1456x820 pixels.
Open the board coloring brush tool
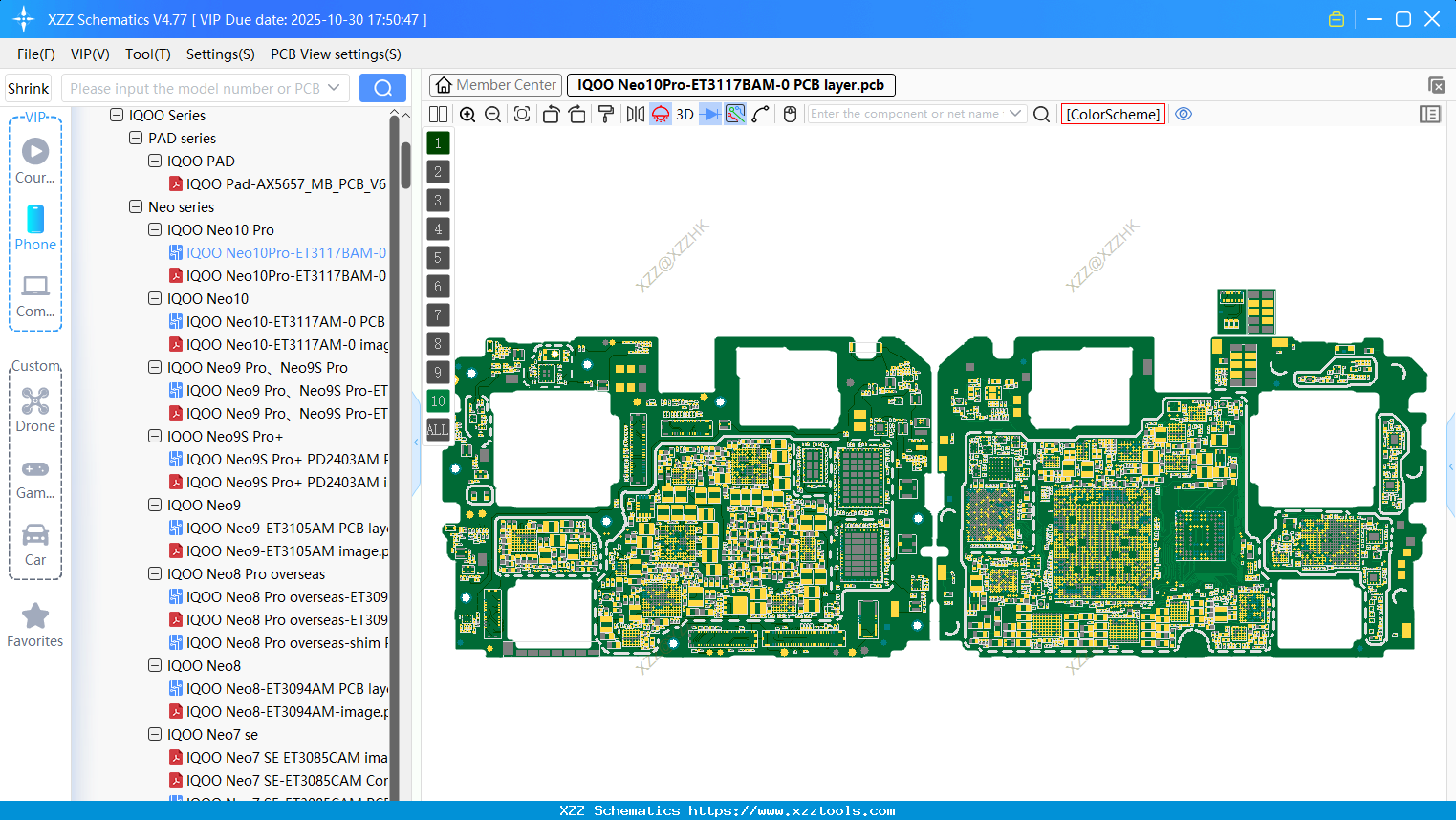click(605, 114)
